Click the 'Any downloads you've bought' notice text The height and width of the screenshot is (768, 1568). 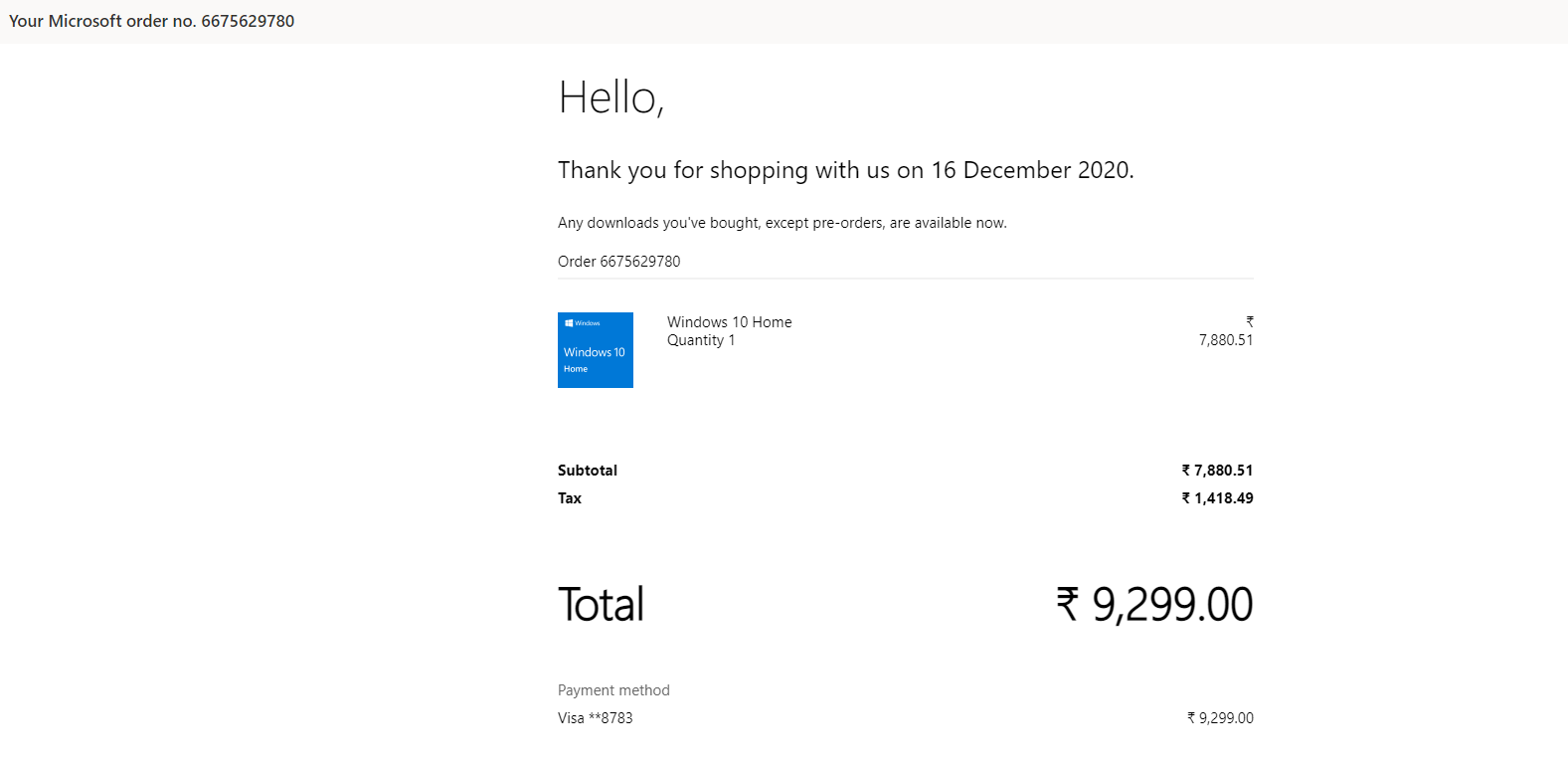[782, 223]
